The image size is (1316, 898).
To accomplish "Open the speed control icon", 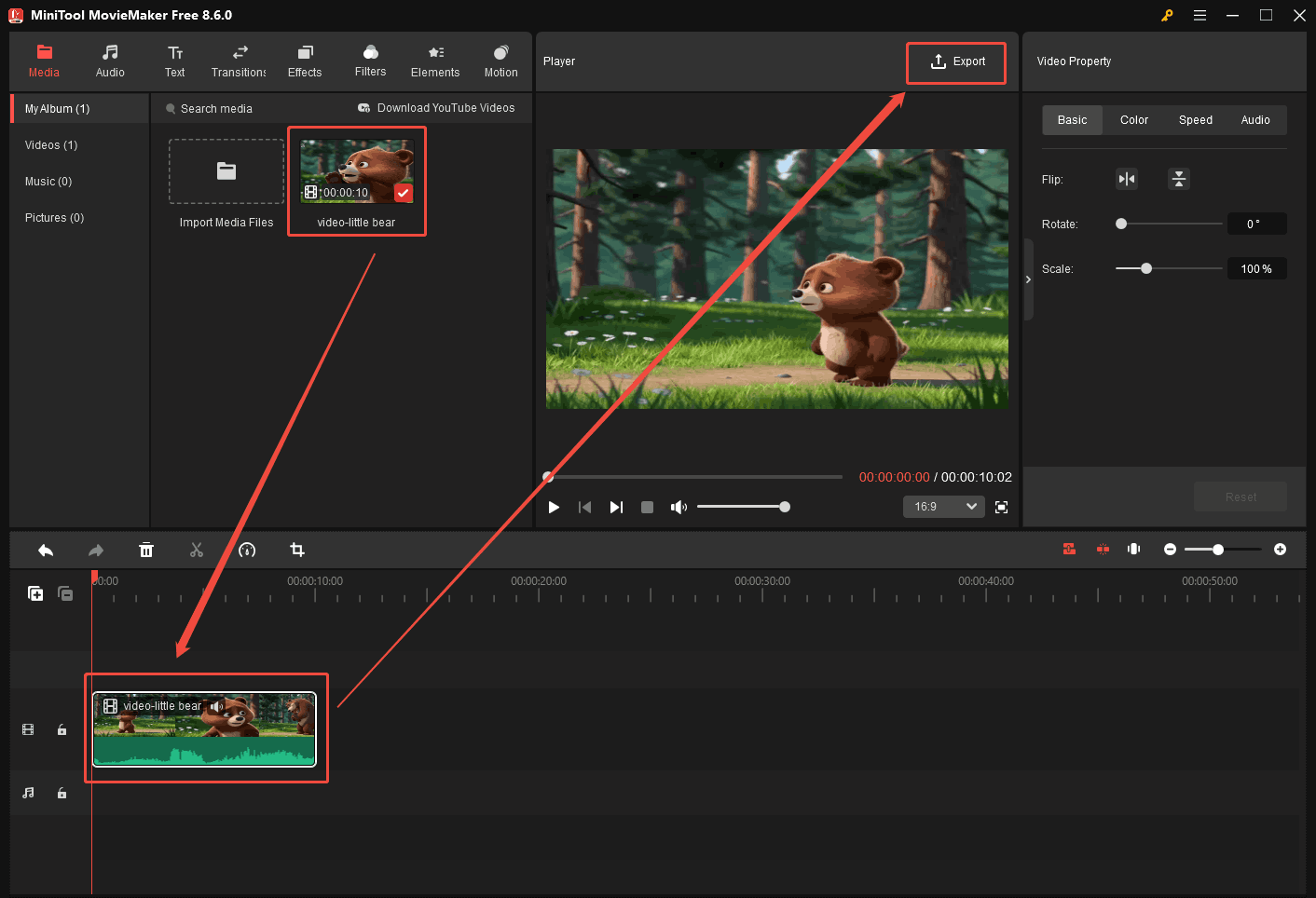I will pos(247,551).
